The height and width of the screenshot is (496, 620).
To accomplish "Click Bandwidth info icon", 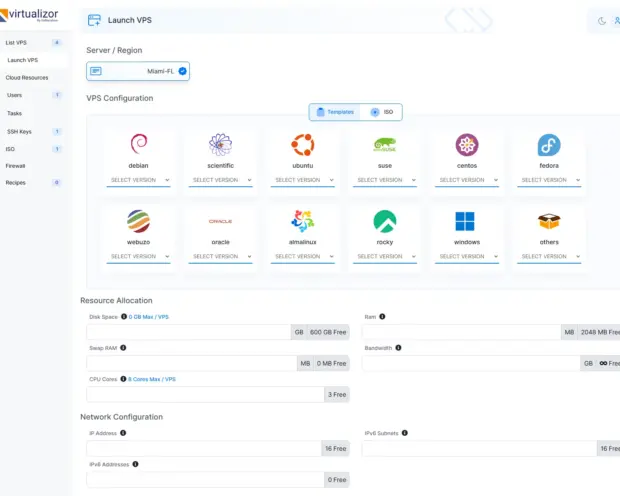I will [398, 348].
